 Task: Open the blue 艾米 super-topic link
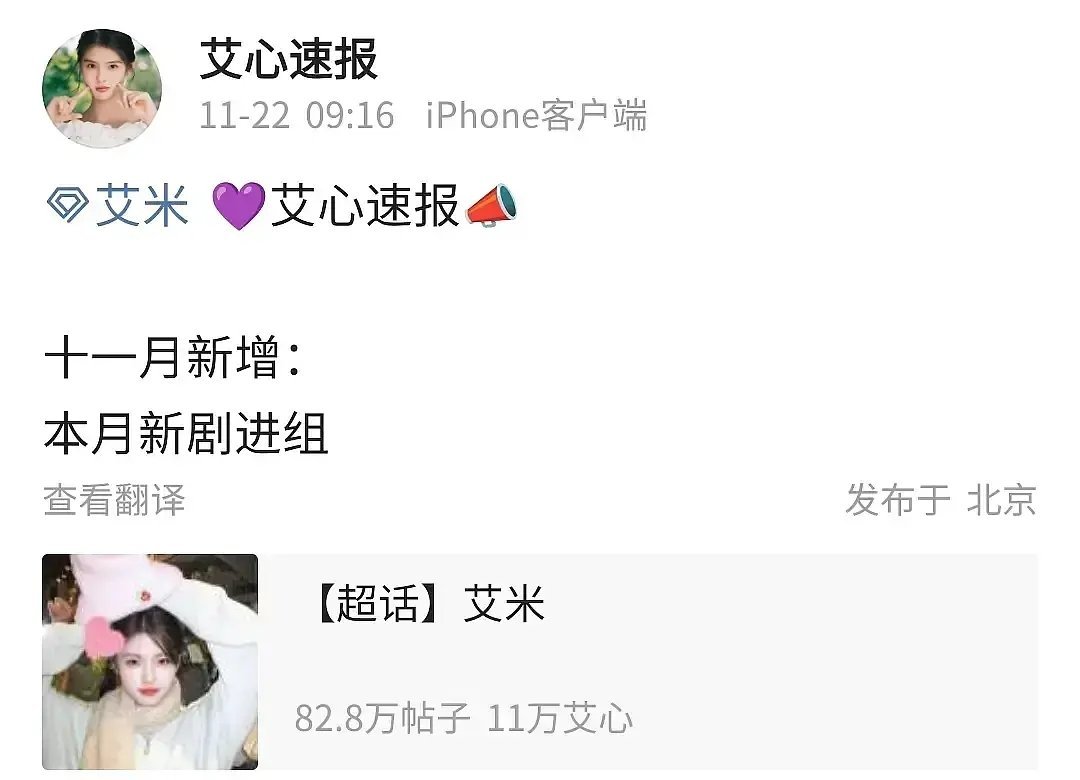point(142,205)
